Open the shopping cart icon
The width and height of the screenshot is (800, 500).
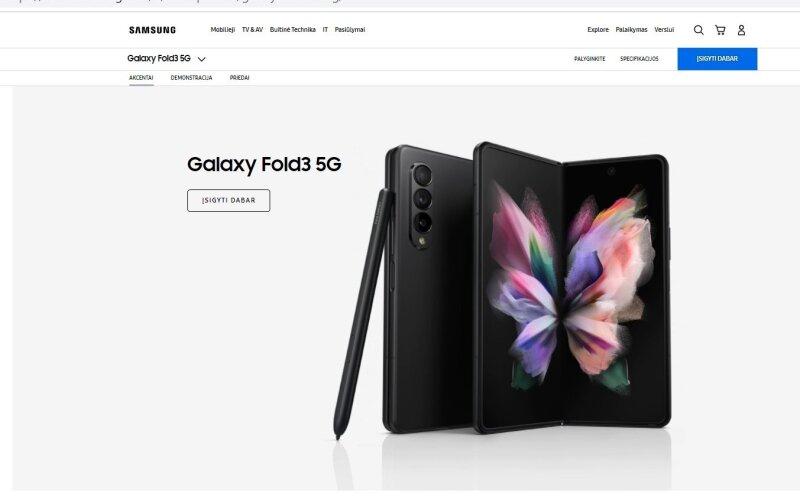pos(720,30)
